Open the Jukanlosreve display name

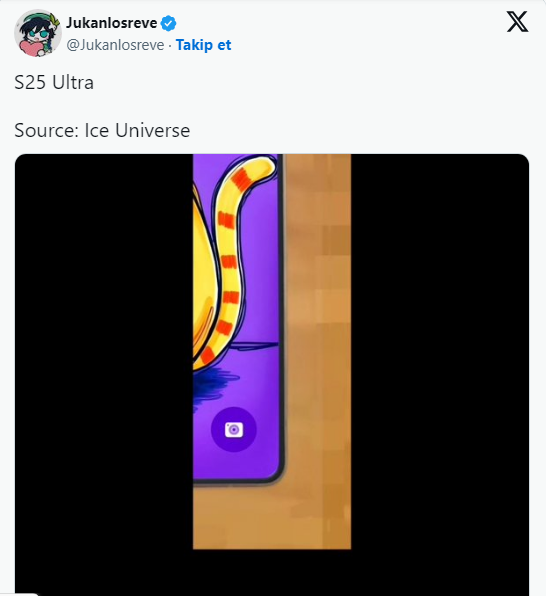point(111,23)
